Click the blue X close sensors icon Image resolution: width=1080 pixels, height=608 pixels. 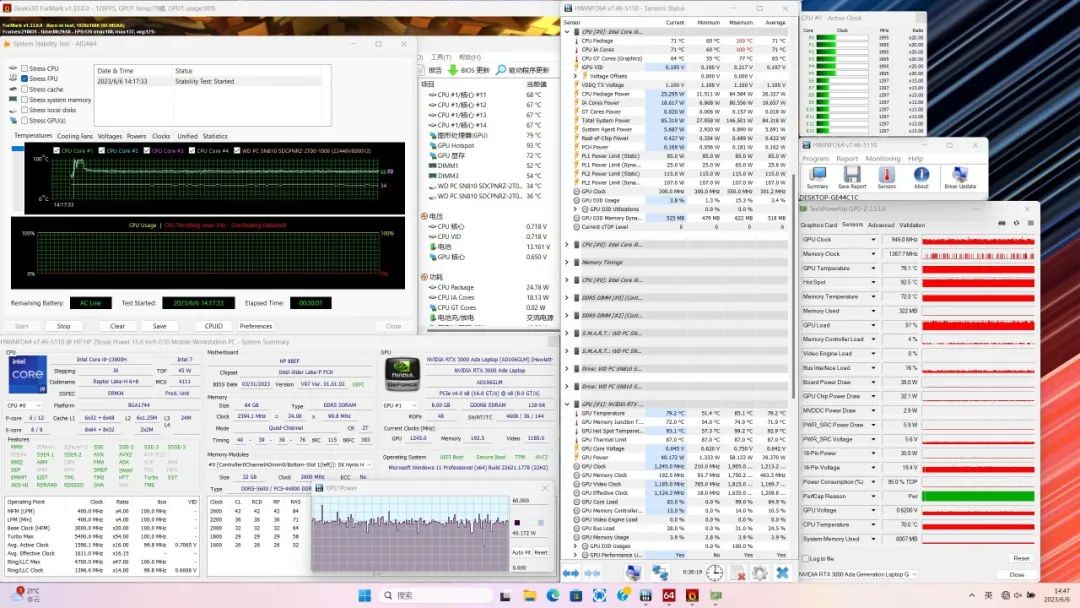coord(784,573)
